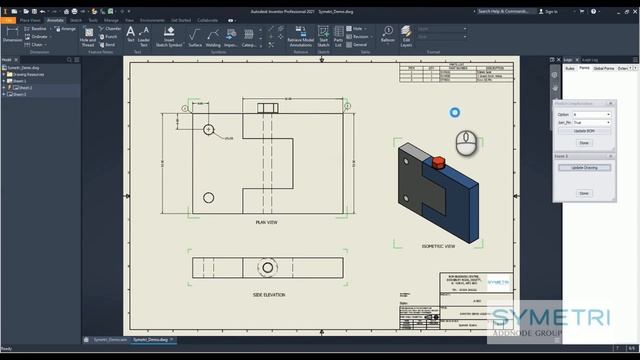Screen dimensions: 640x360
Task: Choose the Ordinate dimension tool
Action: coord(36,37)
